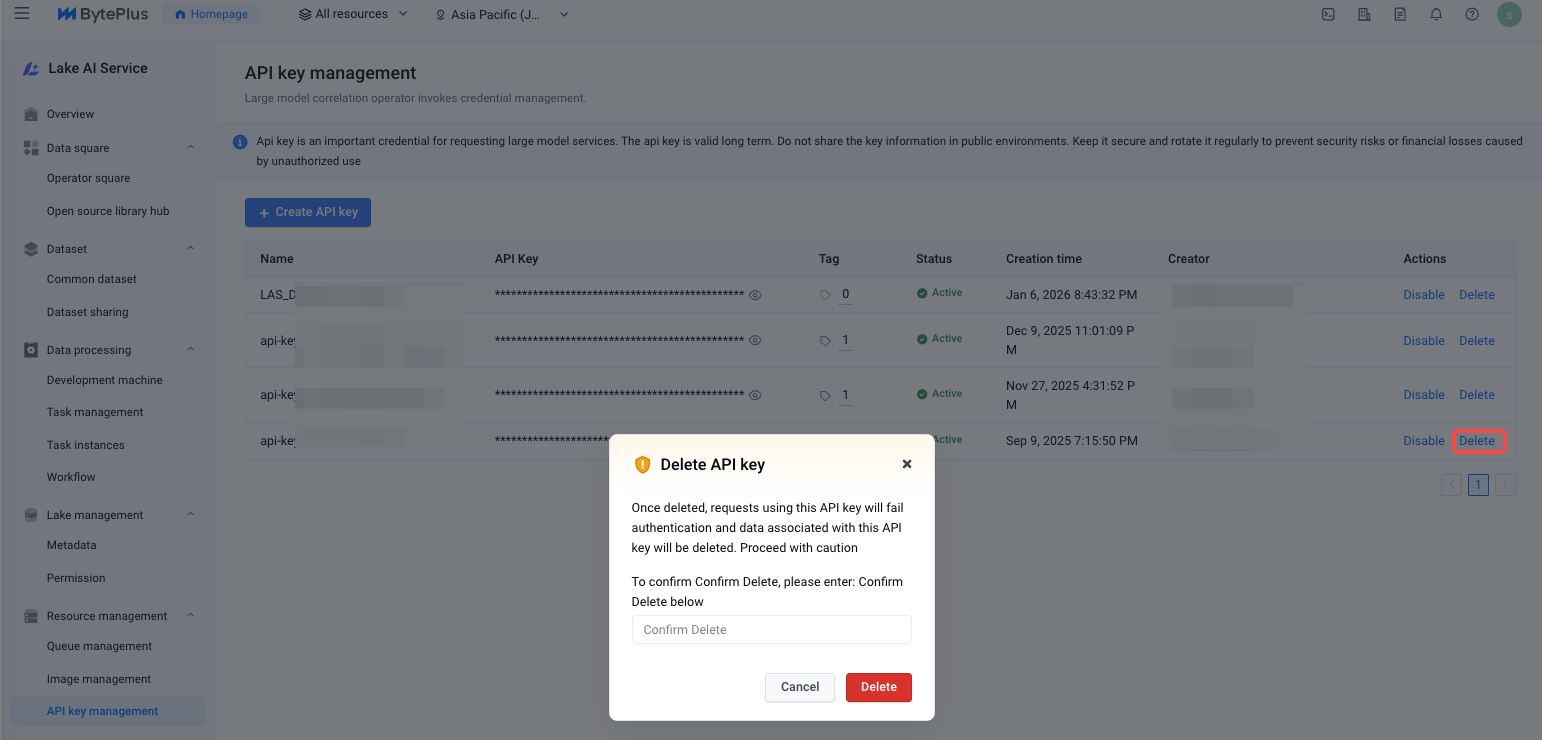
Task: Open Task management in sidebar
Action: pos(95,412)
